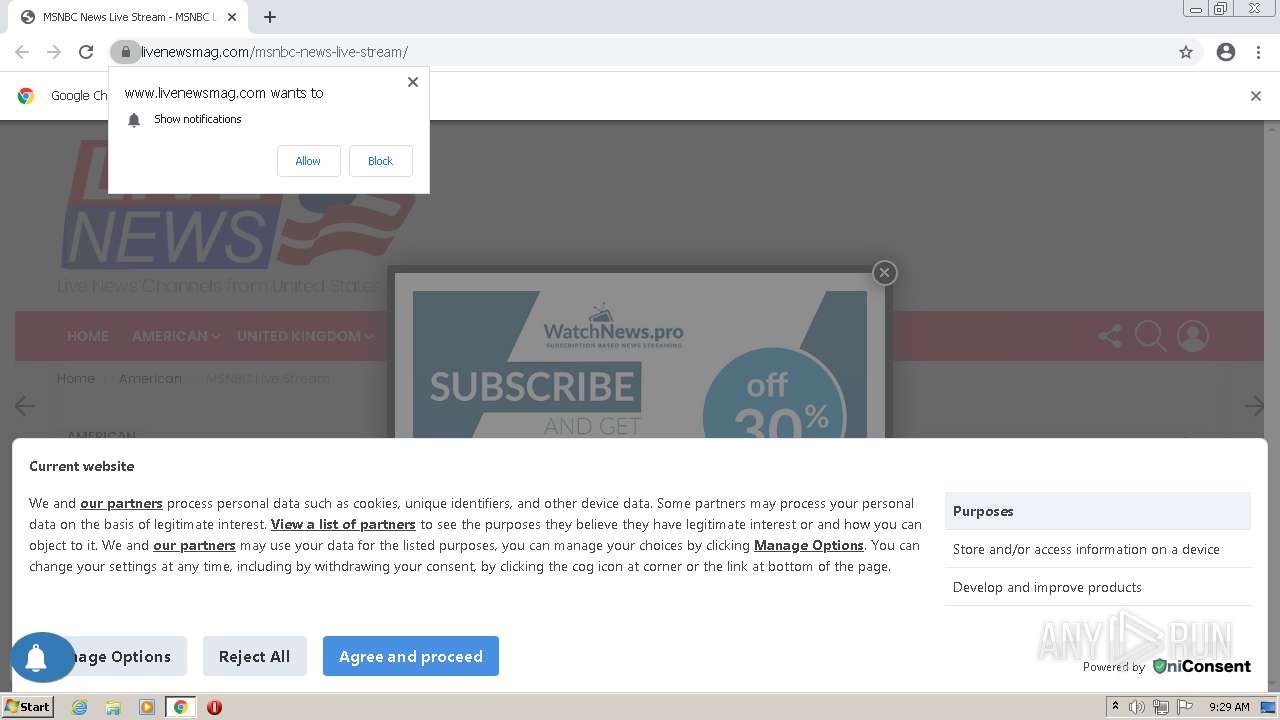Click the UniConsent logo link
Viewport: 1280px width, 720px height.
[x=1202, y=666]
